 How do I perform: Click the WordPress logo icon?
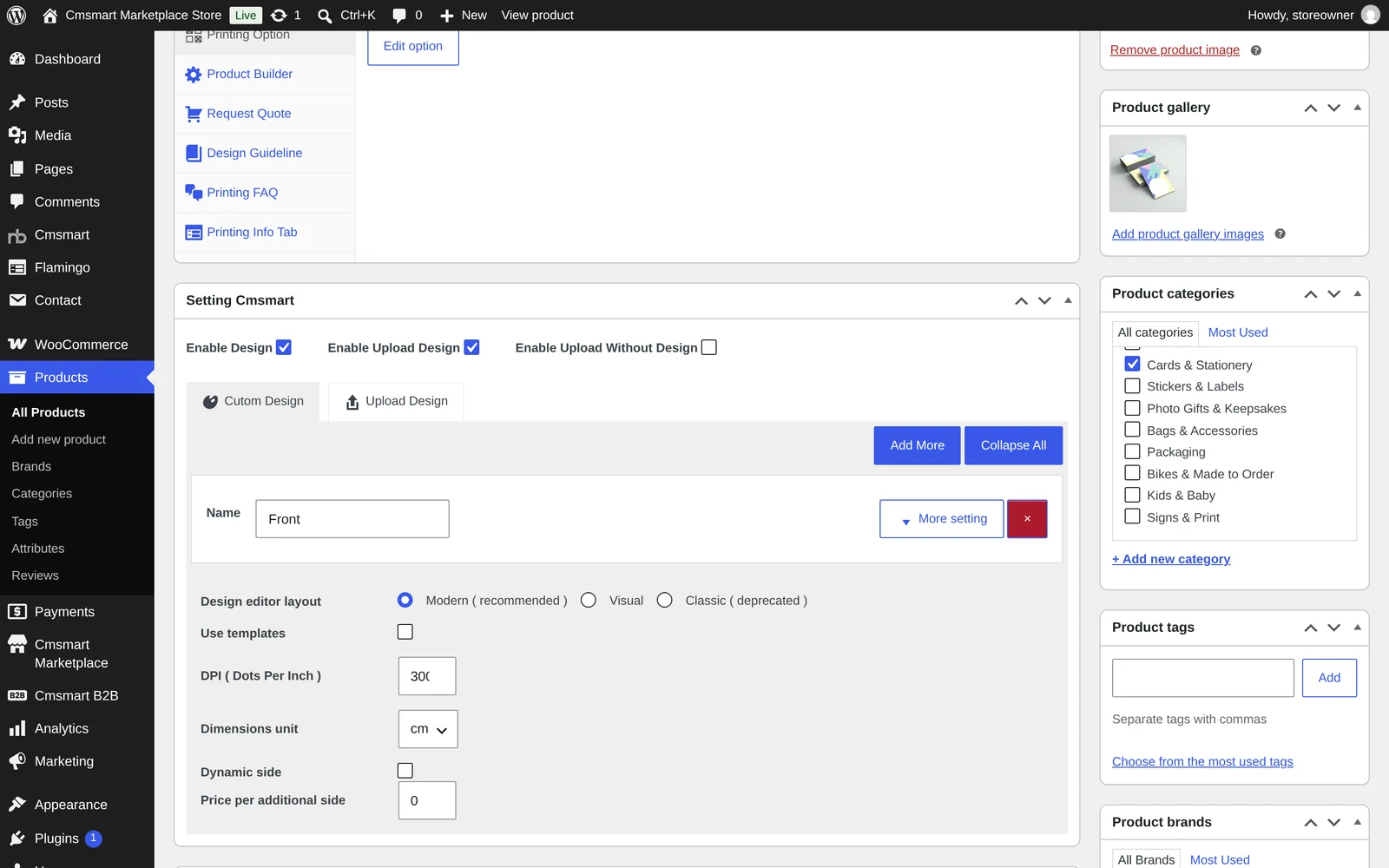(x=16, y=15)
